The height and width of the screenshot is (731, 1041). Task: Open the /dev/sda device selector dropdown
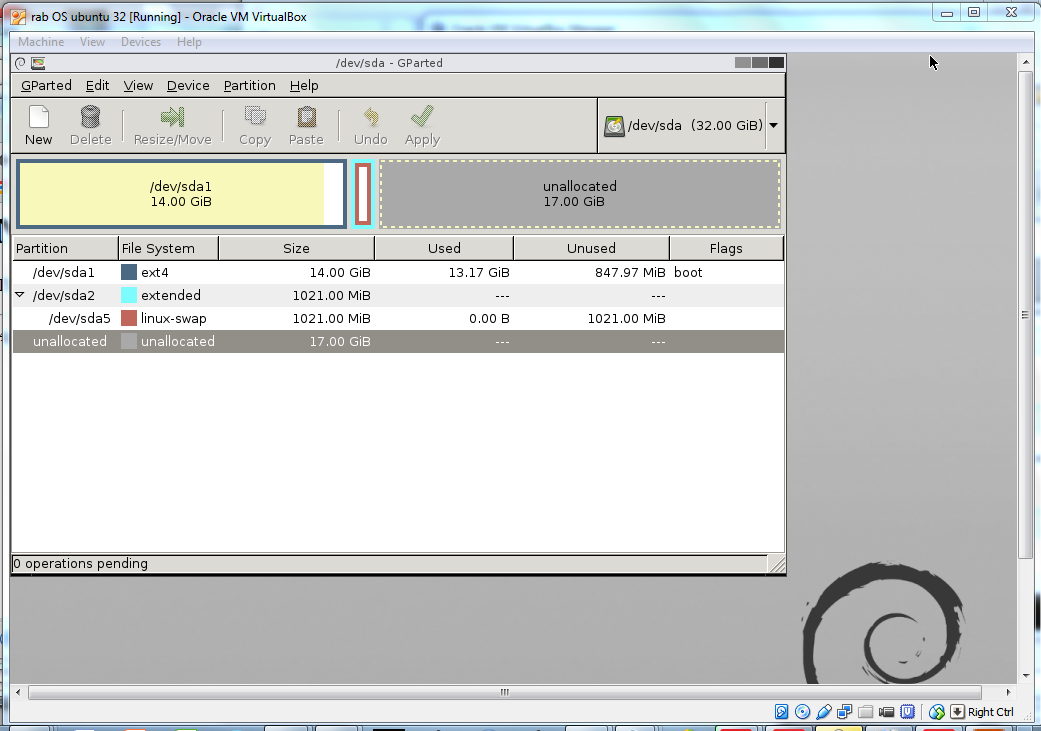click(x=774, y=126)
